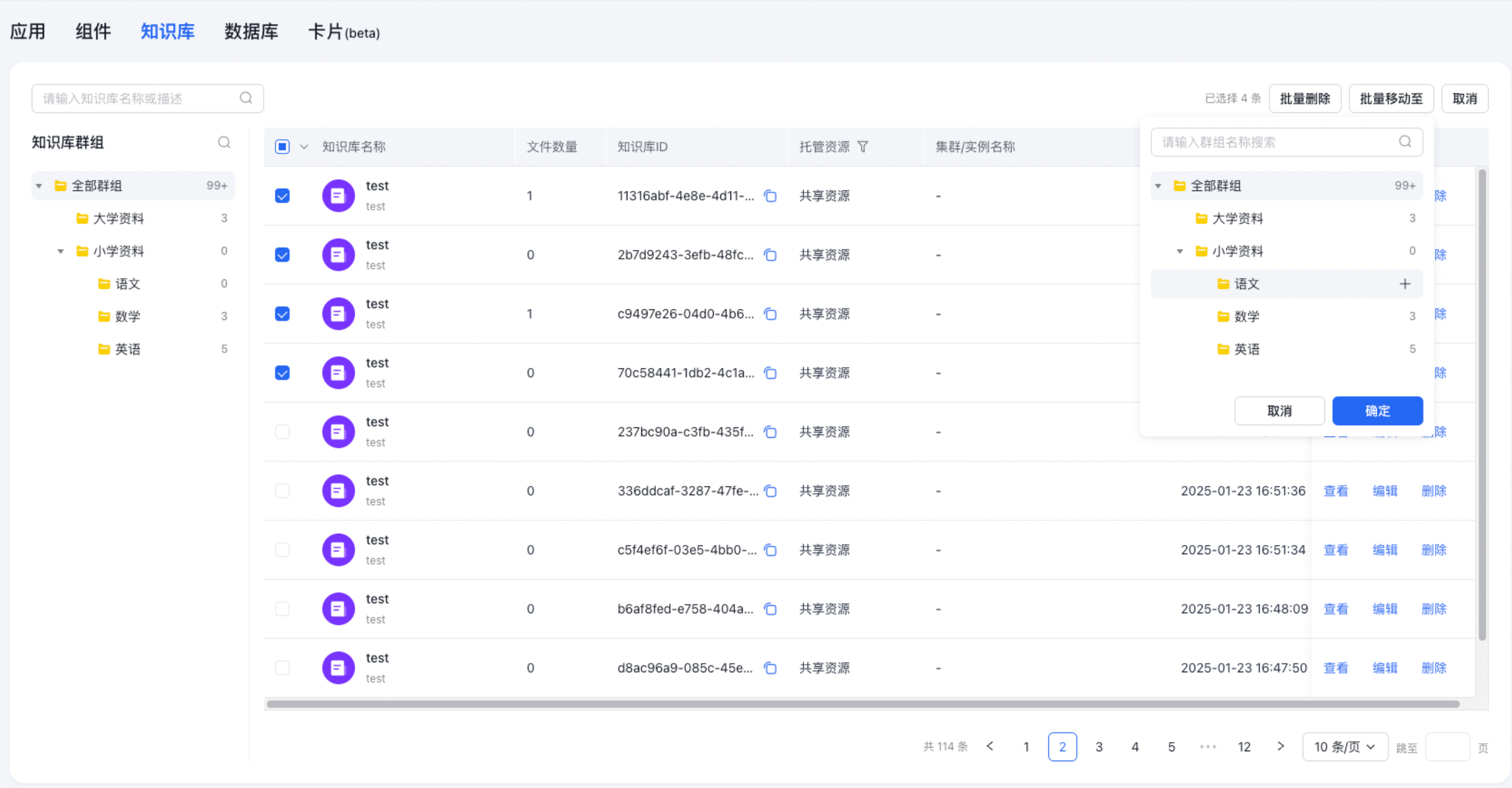Image resolution: width=1512 pixels, height=788 pixels.
Task: Uncheck row with ID 70c58441-1db2-4c1a
Action: [282, 373]
